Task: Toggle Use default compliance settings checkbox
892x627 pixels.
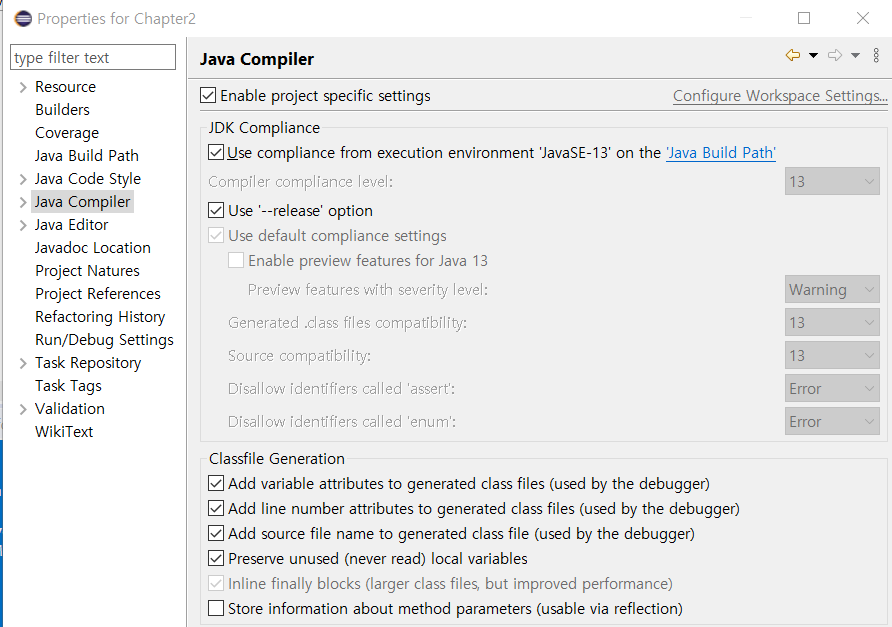Action: [x=216, y=236]
